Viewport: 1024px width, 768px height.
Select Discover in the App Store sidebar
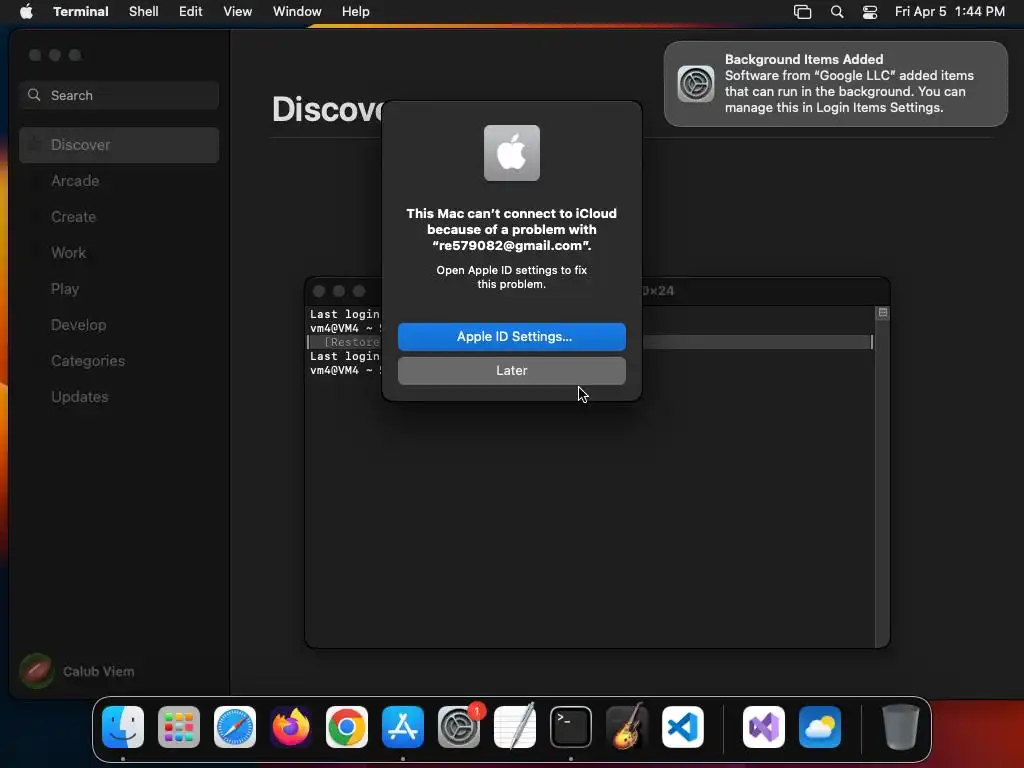(x=119, y=145)
